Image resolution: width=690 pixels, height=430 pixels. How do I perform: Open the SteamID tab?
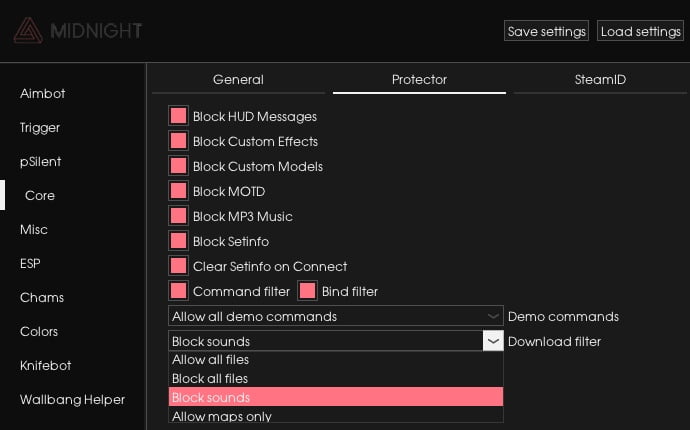tap(600, 80)
